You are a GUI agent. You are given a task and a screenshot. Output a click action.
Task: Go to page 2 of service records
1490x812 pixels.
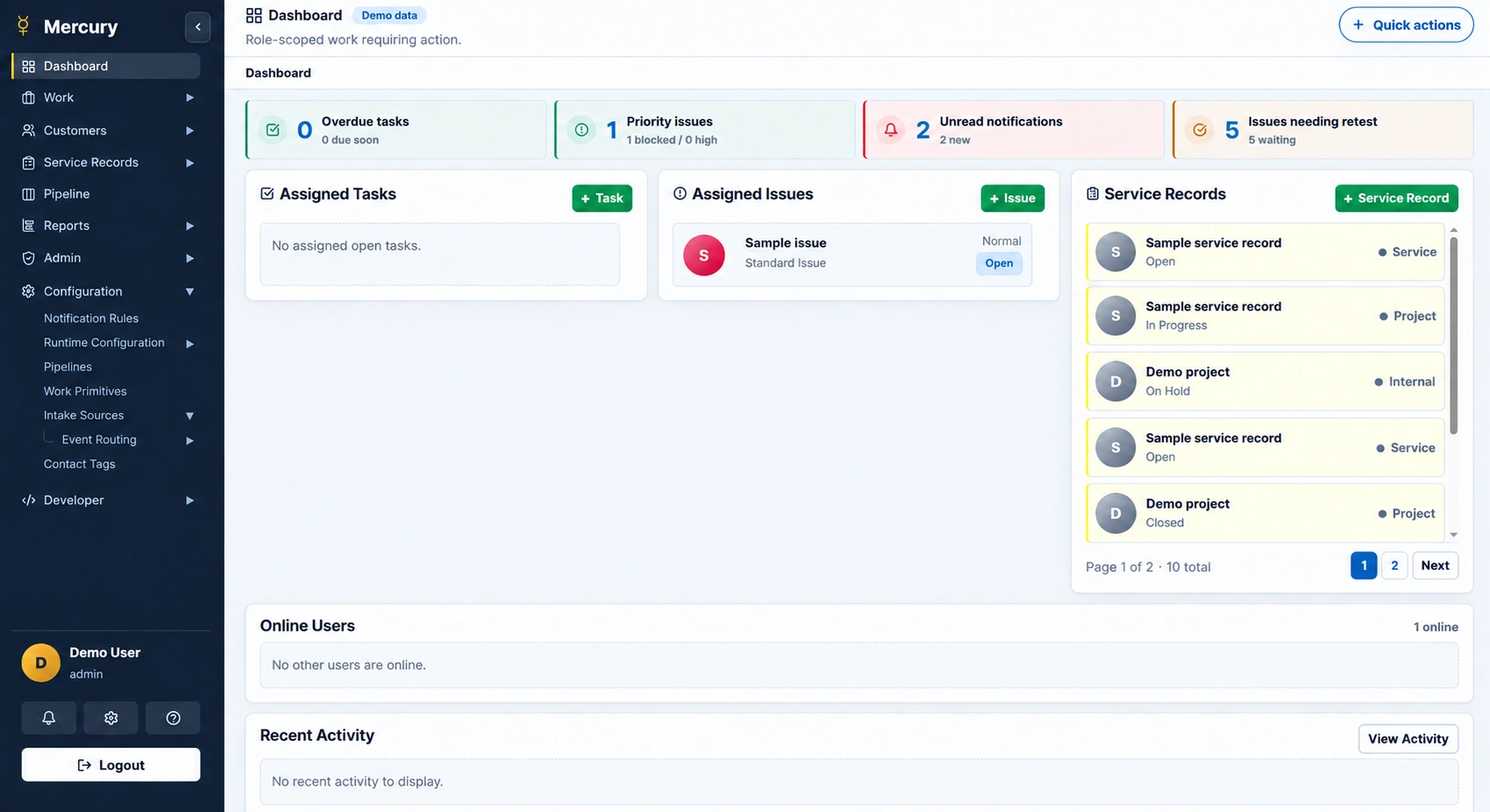point(1394,566)
